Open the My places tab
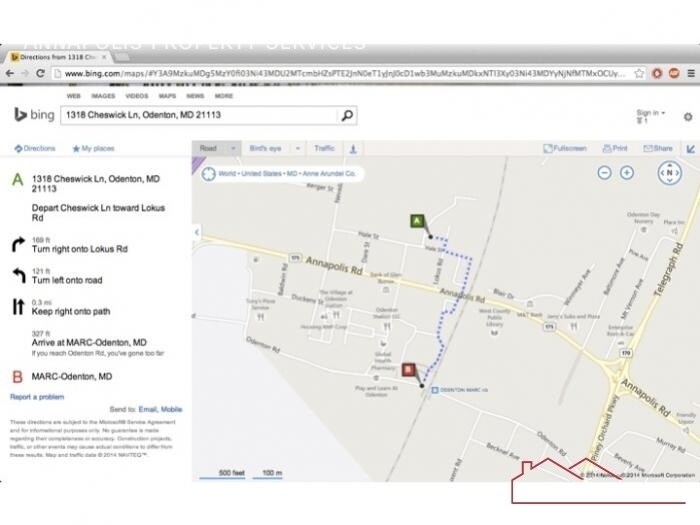700x525 pixels. (93, 148)
